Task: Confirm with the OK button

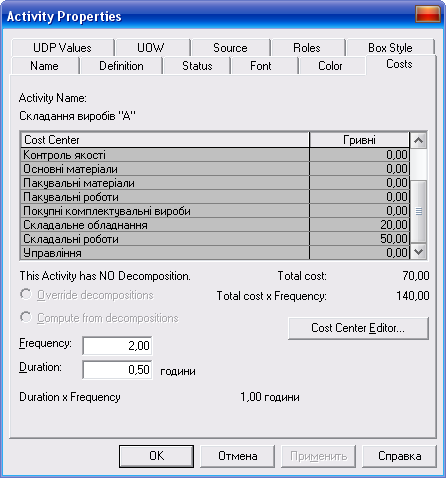Action: pos(156,456)
